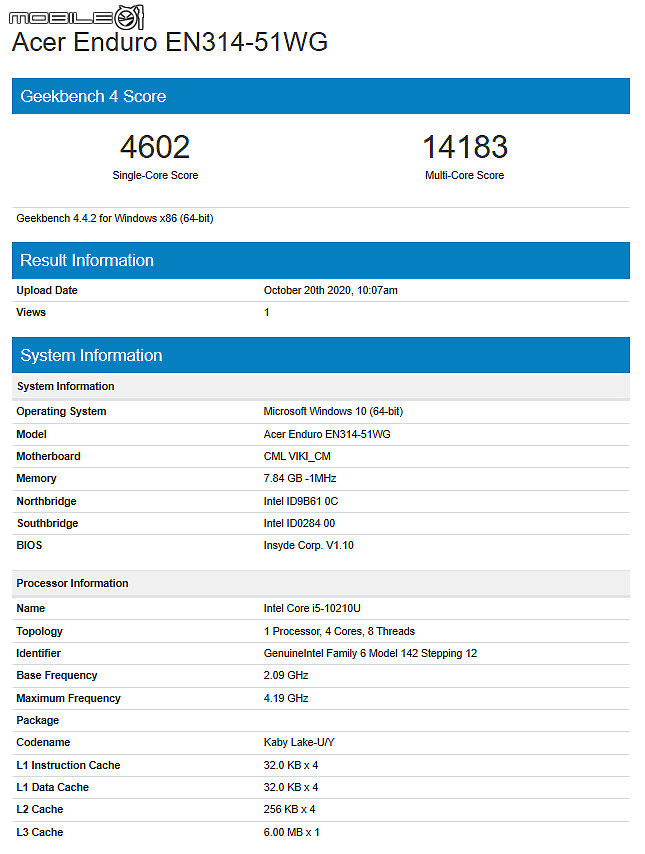This screenshot has width=645, height=854.
Task: Click the Geekbench 4 Score header
Action: pyautogui.click(x=321, y=96)
